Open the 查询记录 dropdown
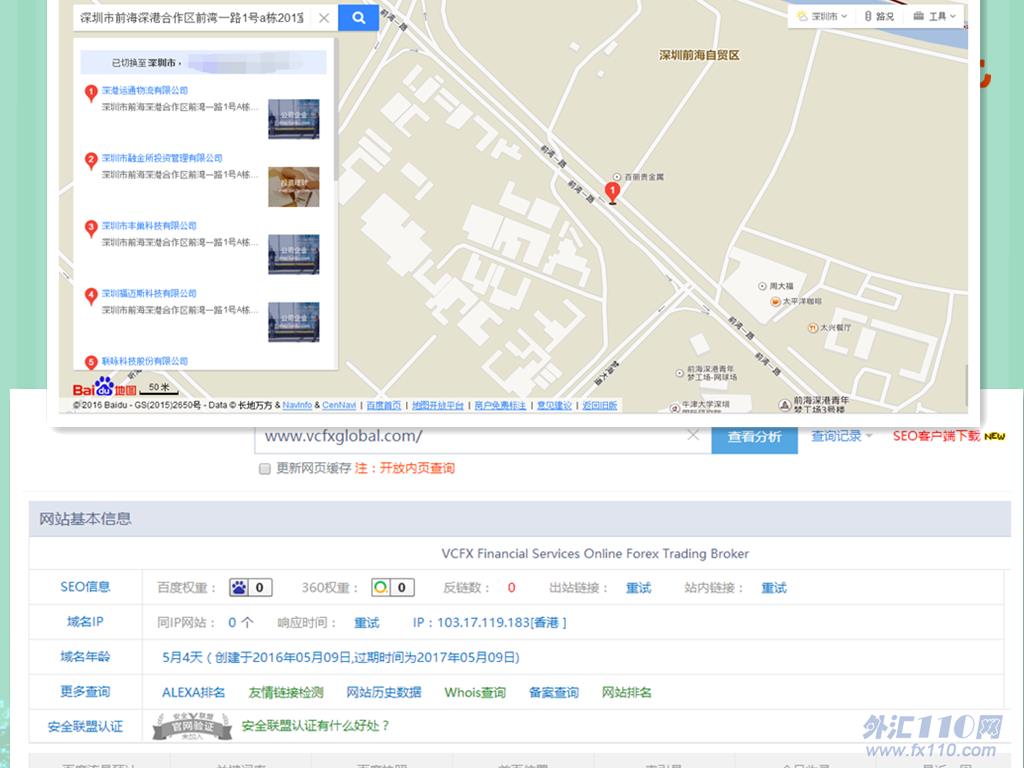 point(841,436)
